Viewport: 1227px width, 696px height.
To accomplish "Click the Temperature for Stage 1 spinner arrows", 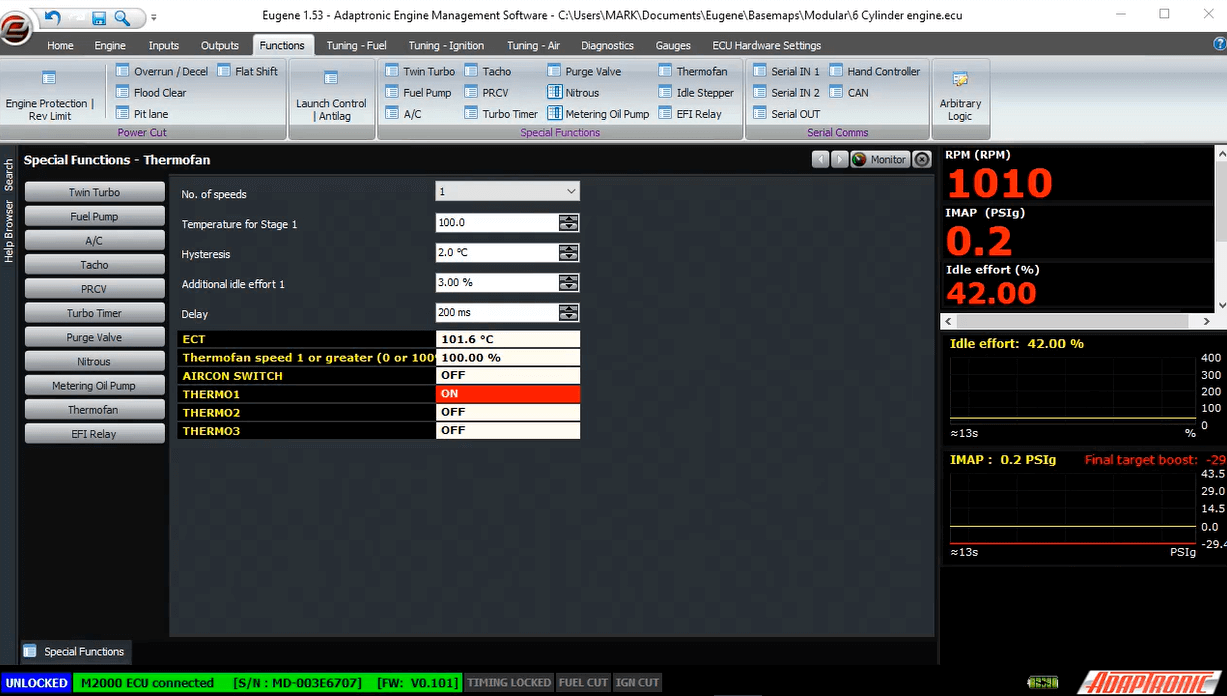I will [x=569, y=223].
